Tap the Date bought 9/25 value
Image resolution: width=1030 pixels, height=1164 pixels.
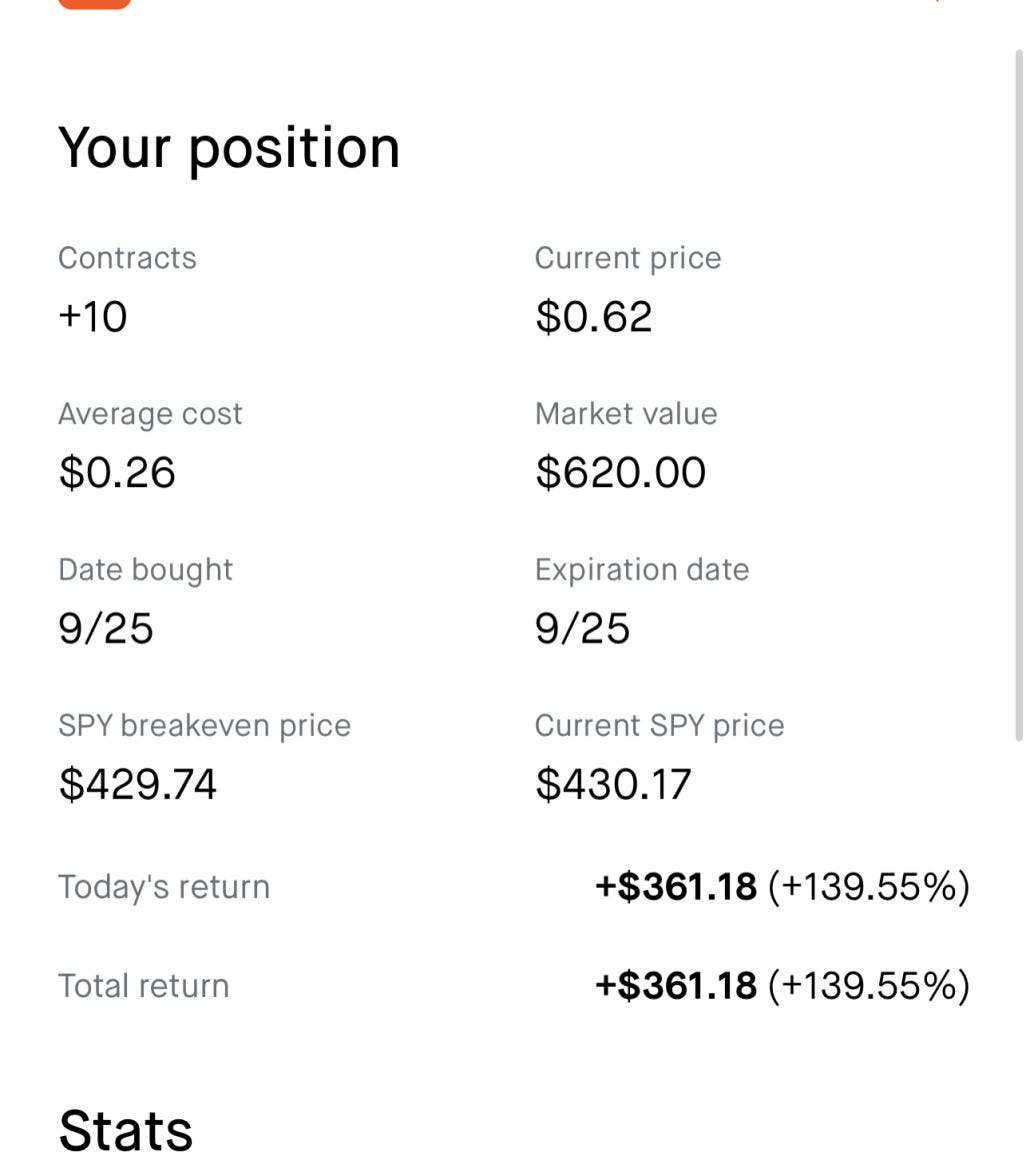(x=106, y=629)
